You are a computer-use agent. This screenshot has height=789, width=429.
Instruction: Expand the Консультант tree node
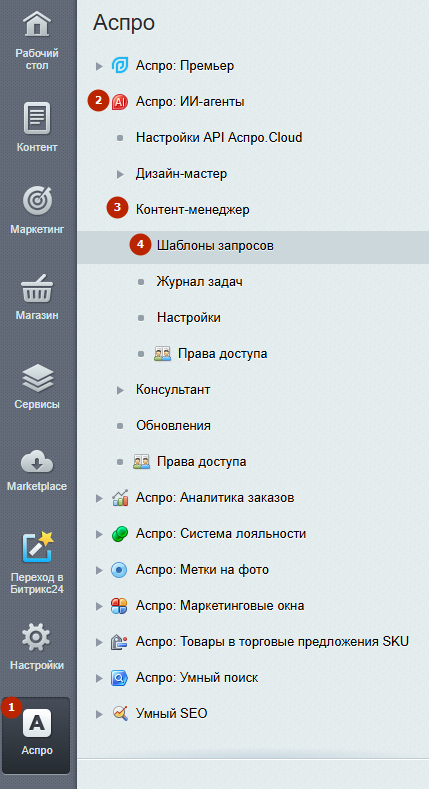coord(120,390)
